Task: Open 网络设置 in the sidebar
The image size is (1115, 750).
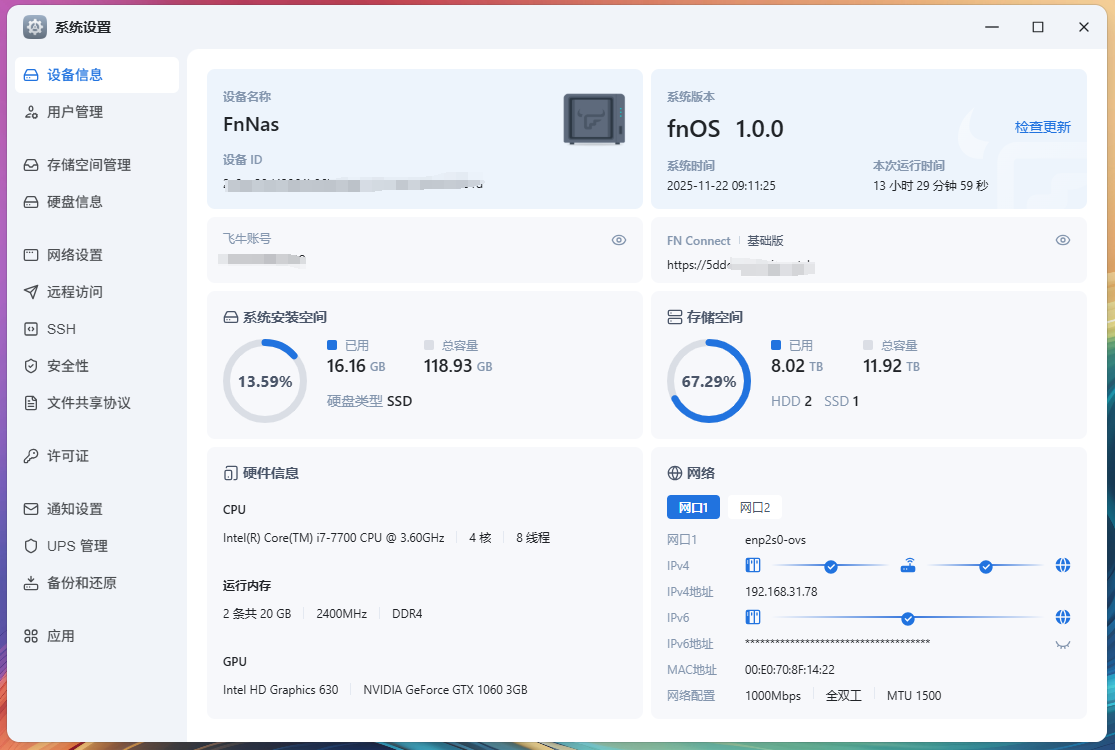Action: 75,255
